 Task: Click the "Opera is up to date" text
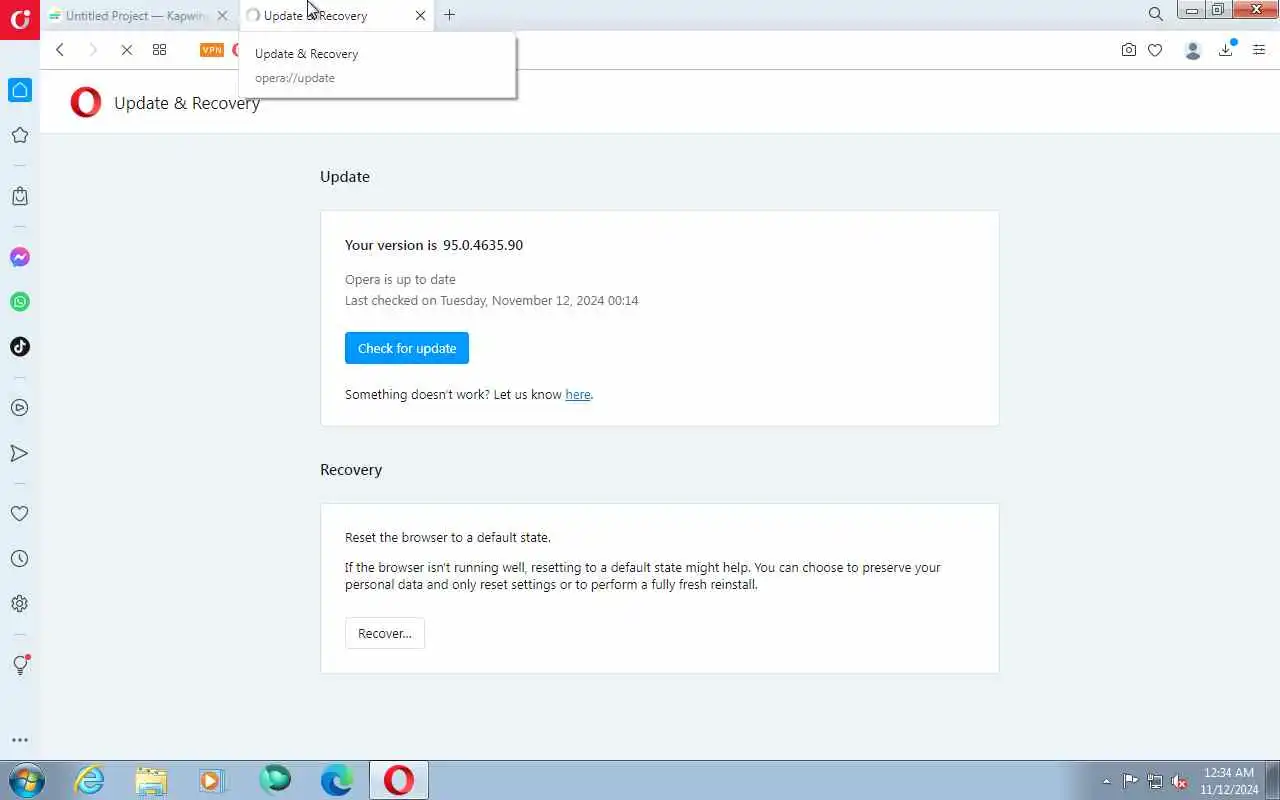click(x=400, y=280)
